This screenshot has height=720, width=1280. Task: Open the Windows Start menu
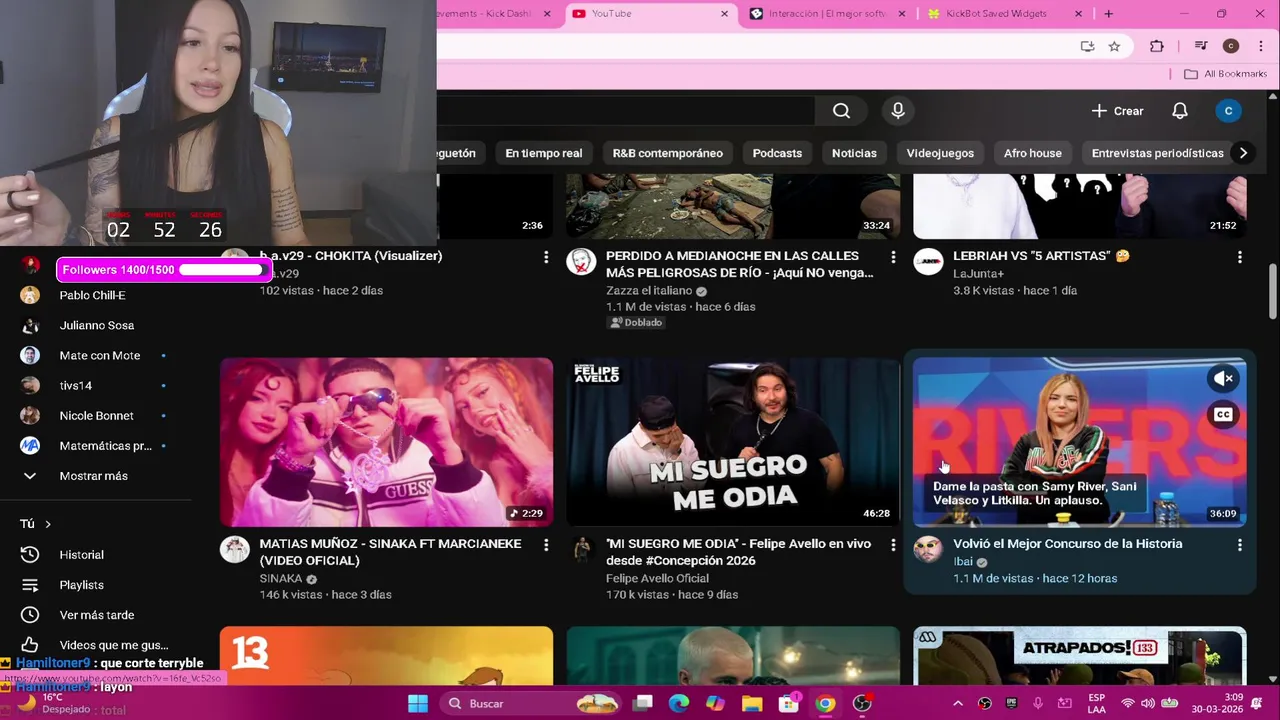point(418,703)
